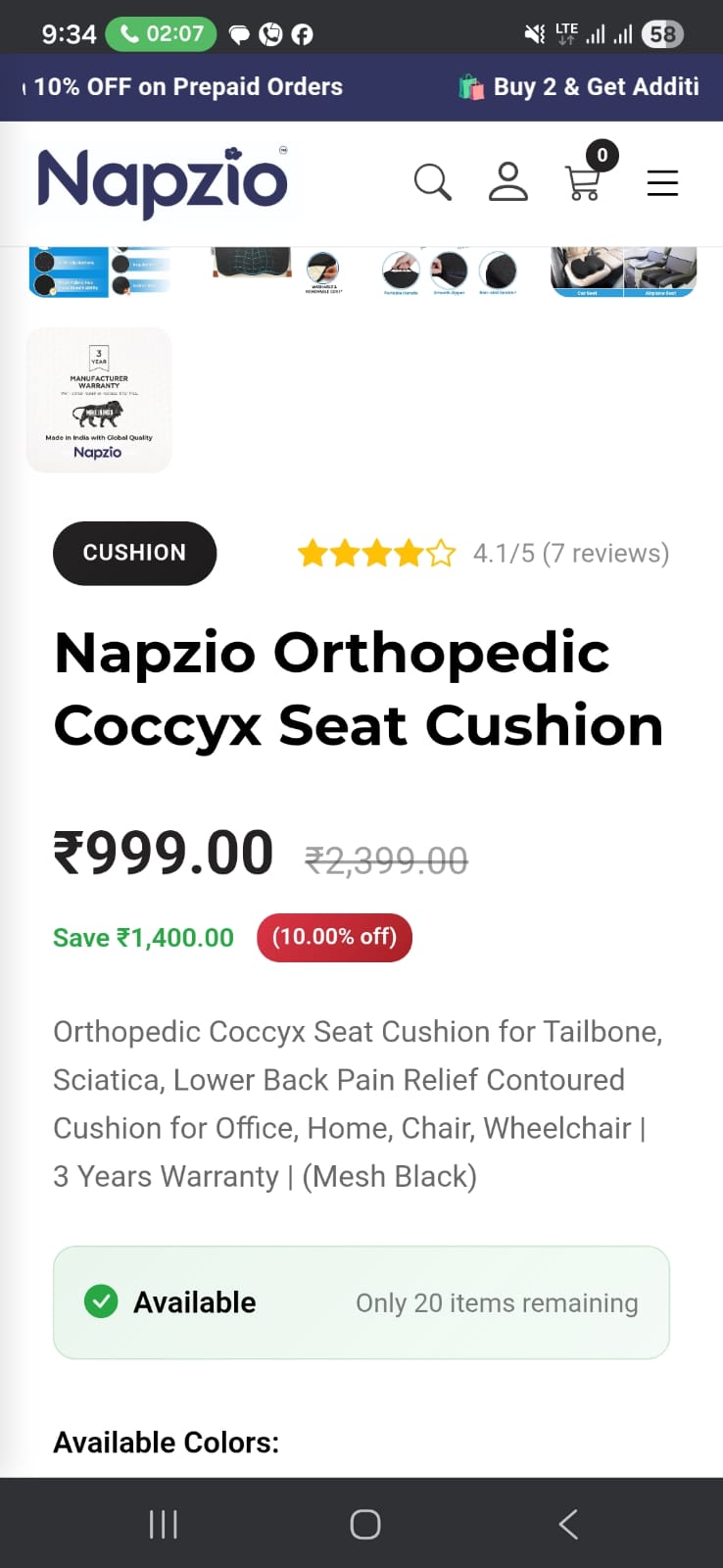Select the Car Seat and Airplane Seat thumbnail
The image size is (723, 1568).
(x=623, y=271)
